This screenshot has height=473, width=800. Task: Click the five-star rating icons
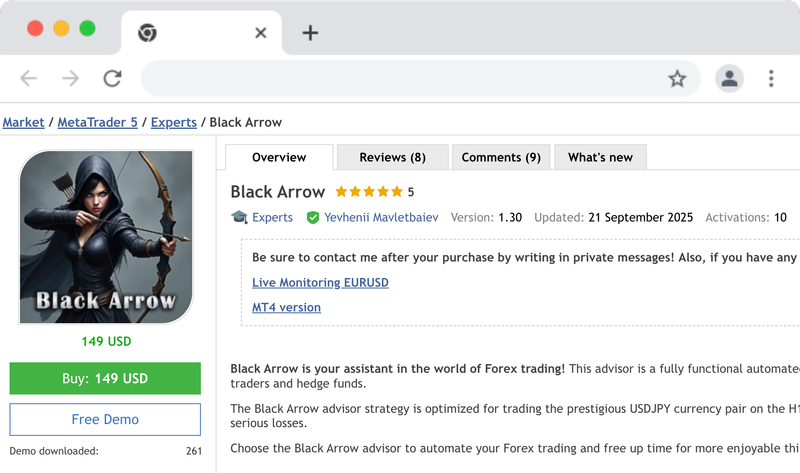[x=369, y=192]
